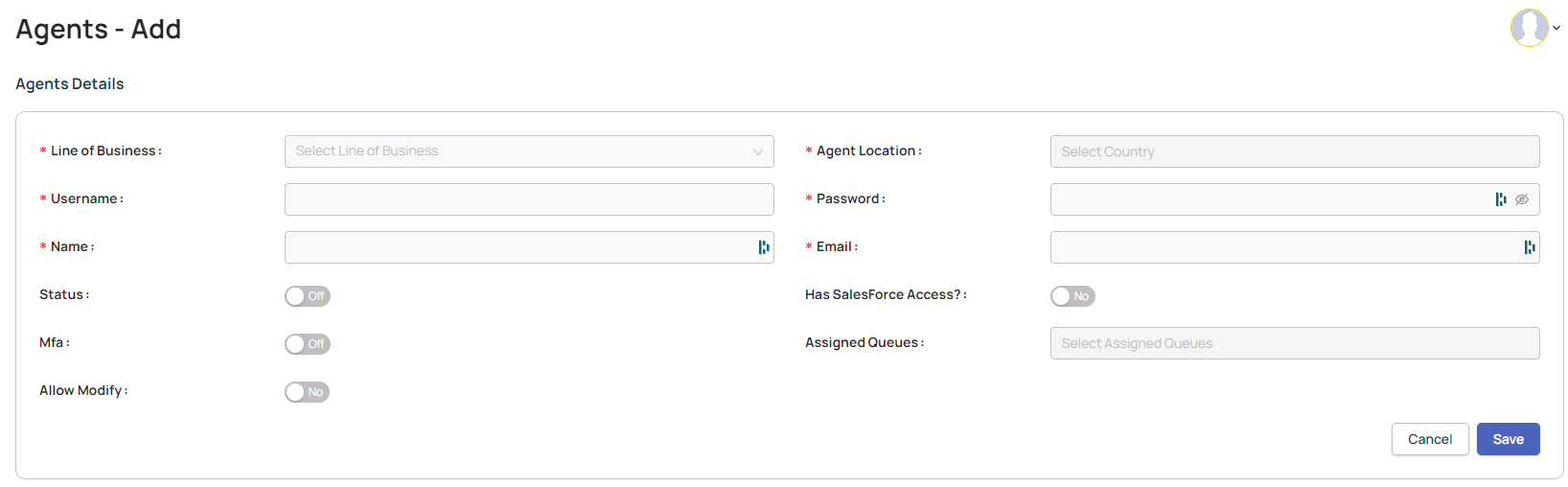The image size is (1568, 487).
Task: Click the Cancel button
Action: coord(1430,439)
